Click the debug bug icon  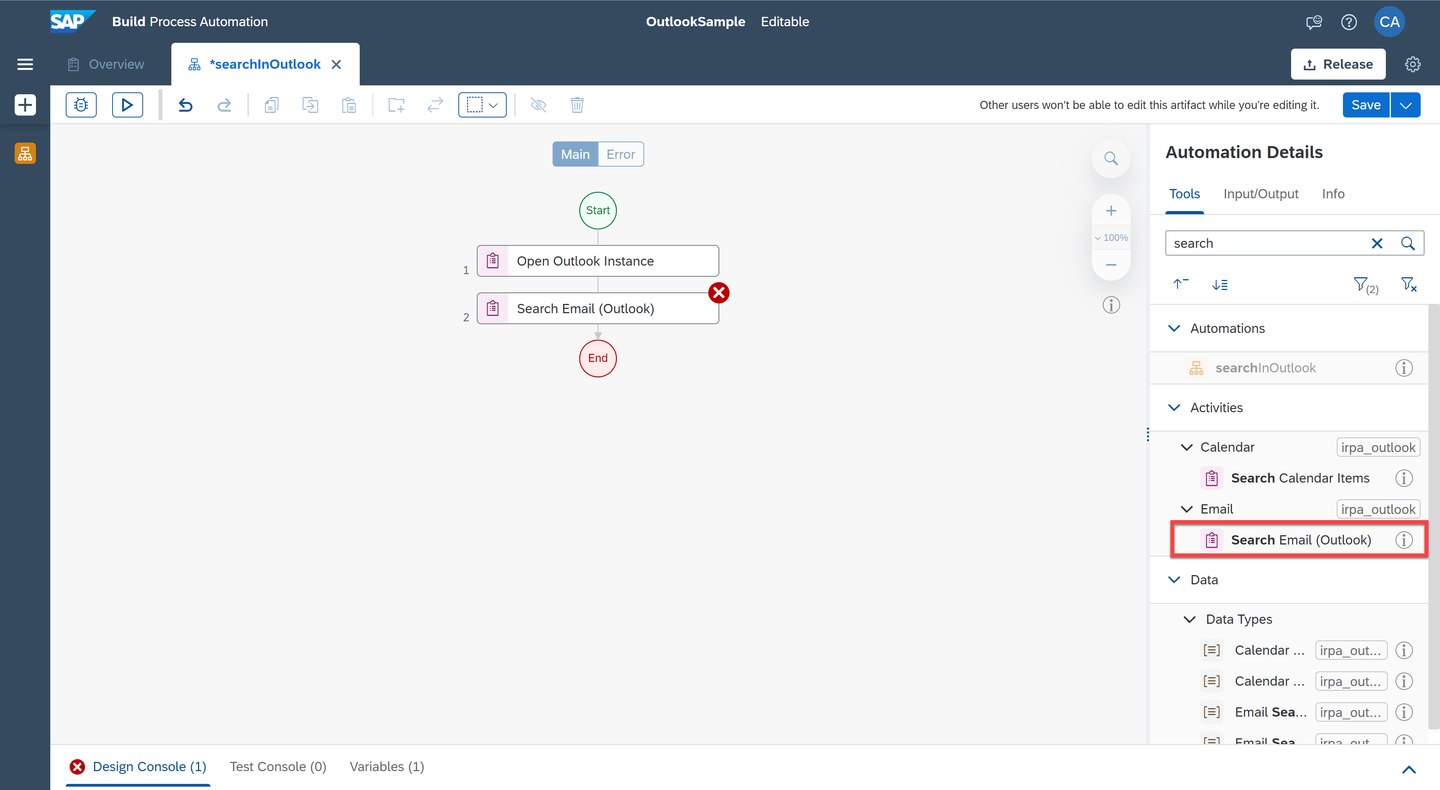[81, 105]
